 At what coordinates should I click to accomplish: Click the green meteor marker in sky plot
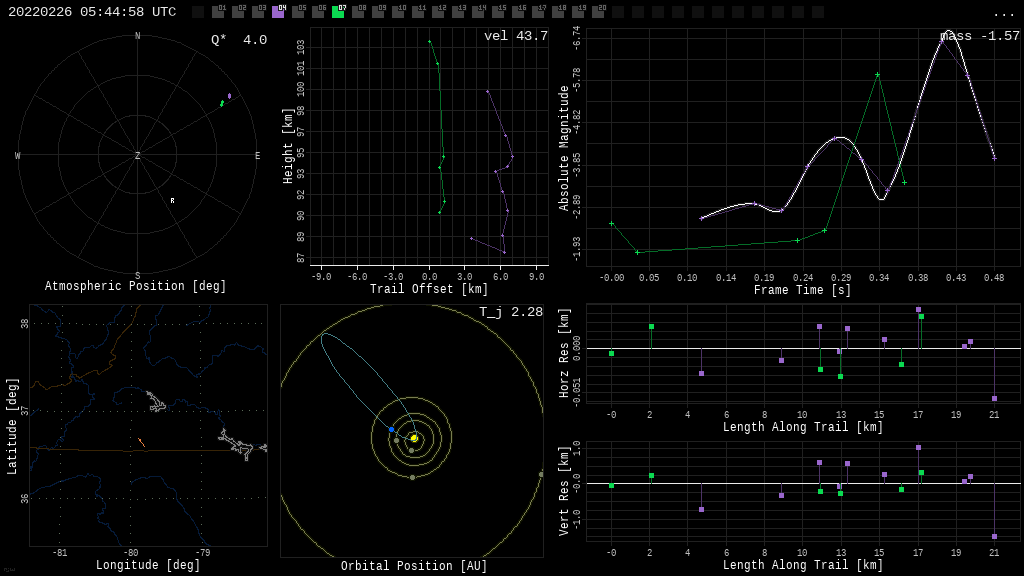point(222,103)
